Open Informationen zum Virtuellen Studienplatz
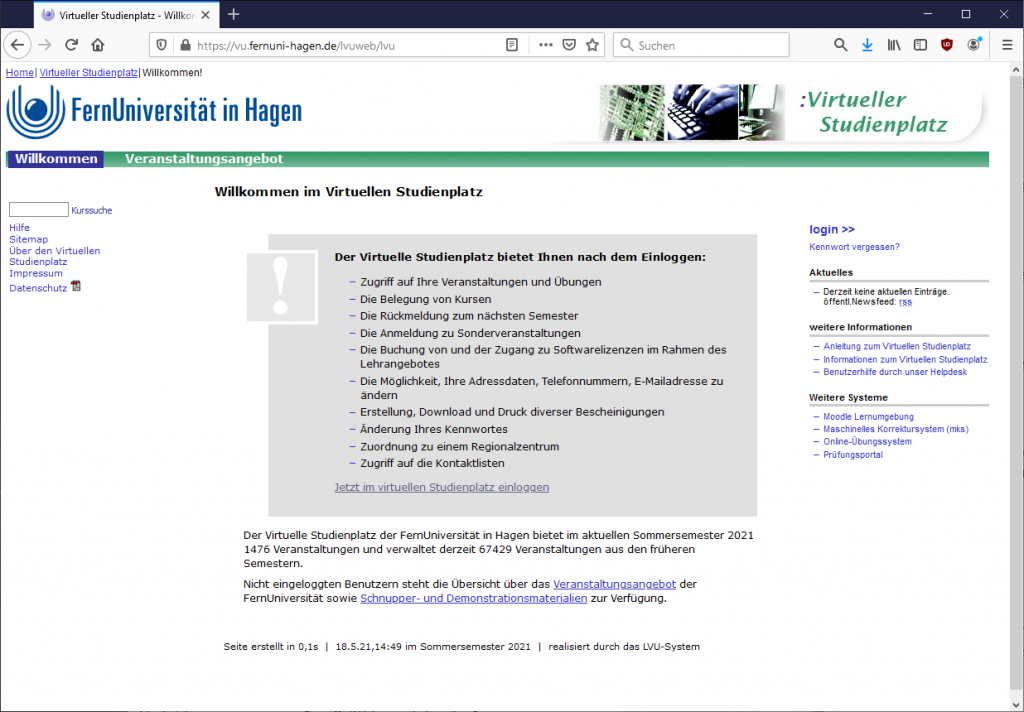Screen dimensions: 1024x712 [x=905, y=359]
